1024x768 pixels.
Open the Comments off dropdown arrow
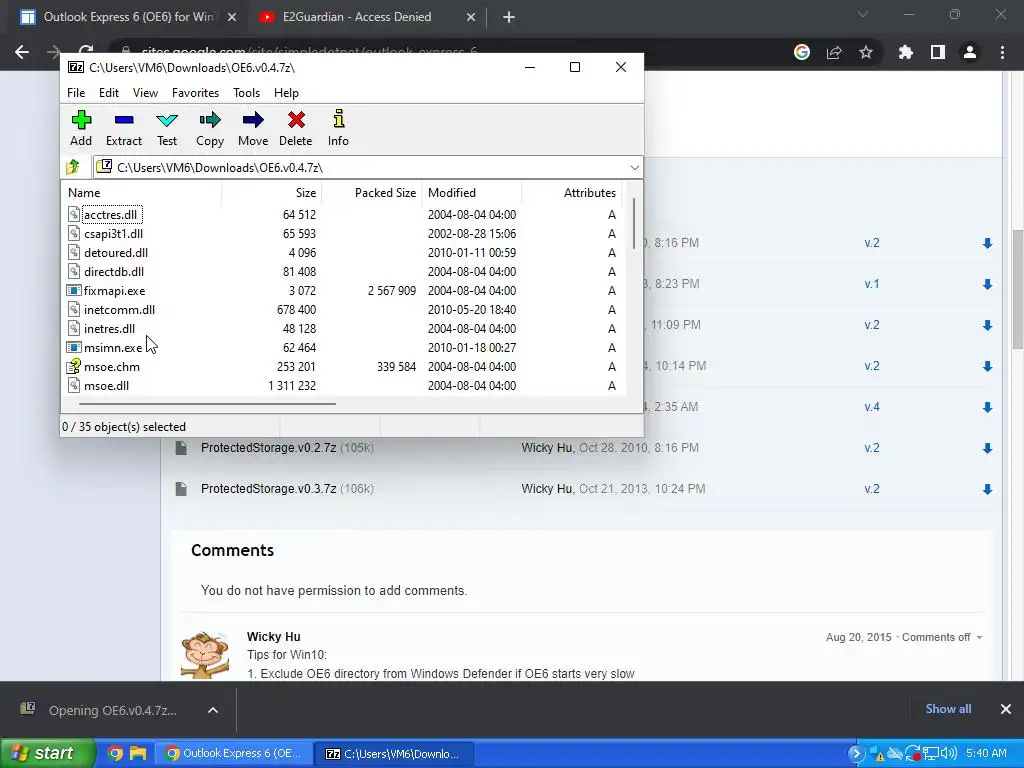(979, 637)
